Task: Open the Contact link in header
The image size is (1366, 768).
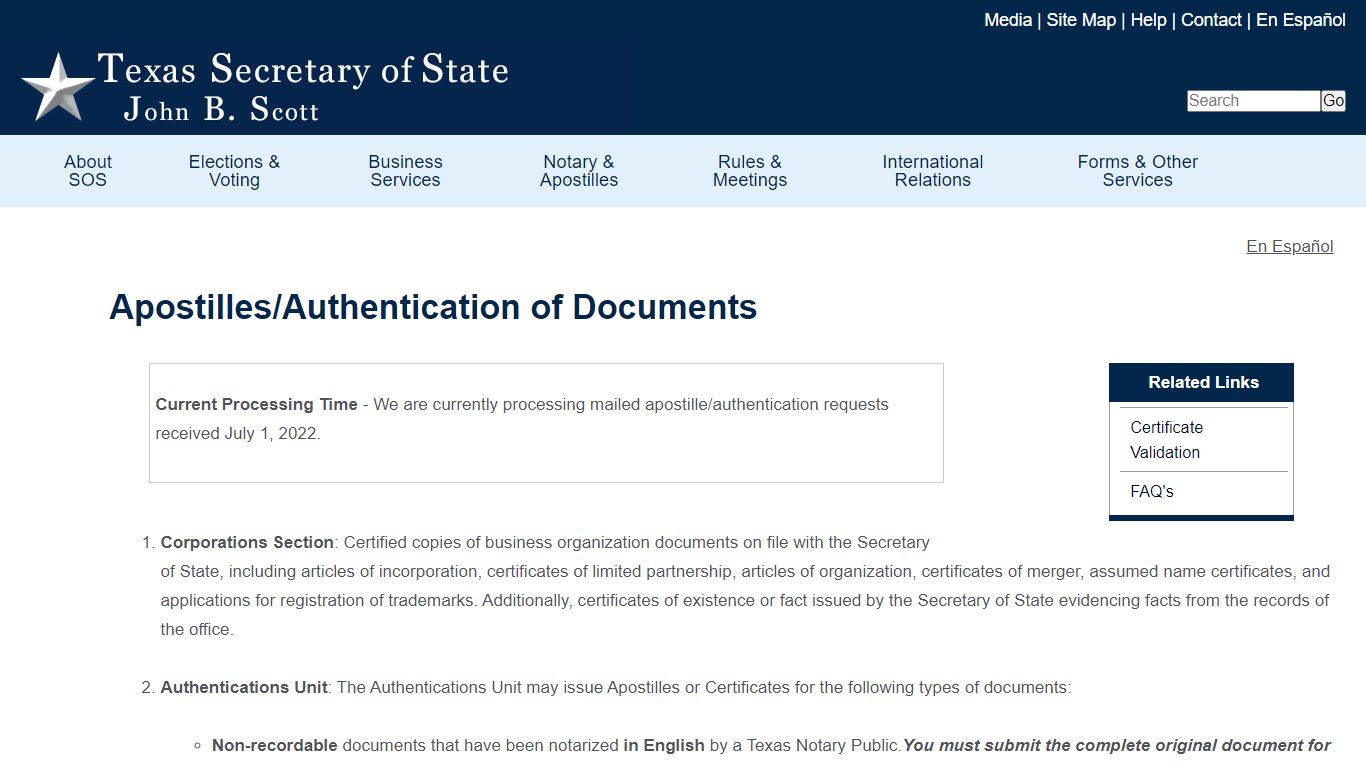Action: (x=1211, y=20)
